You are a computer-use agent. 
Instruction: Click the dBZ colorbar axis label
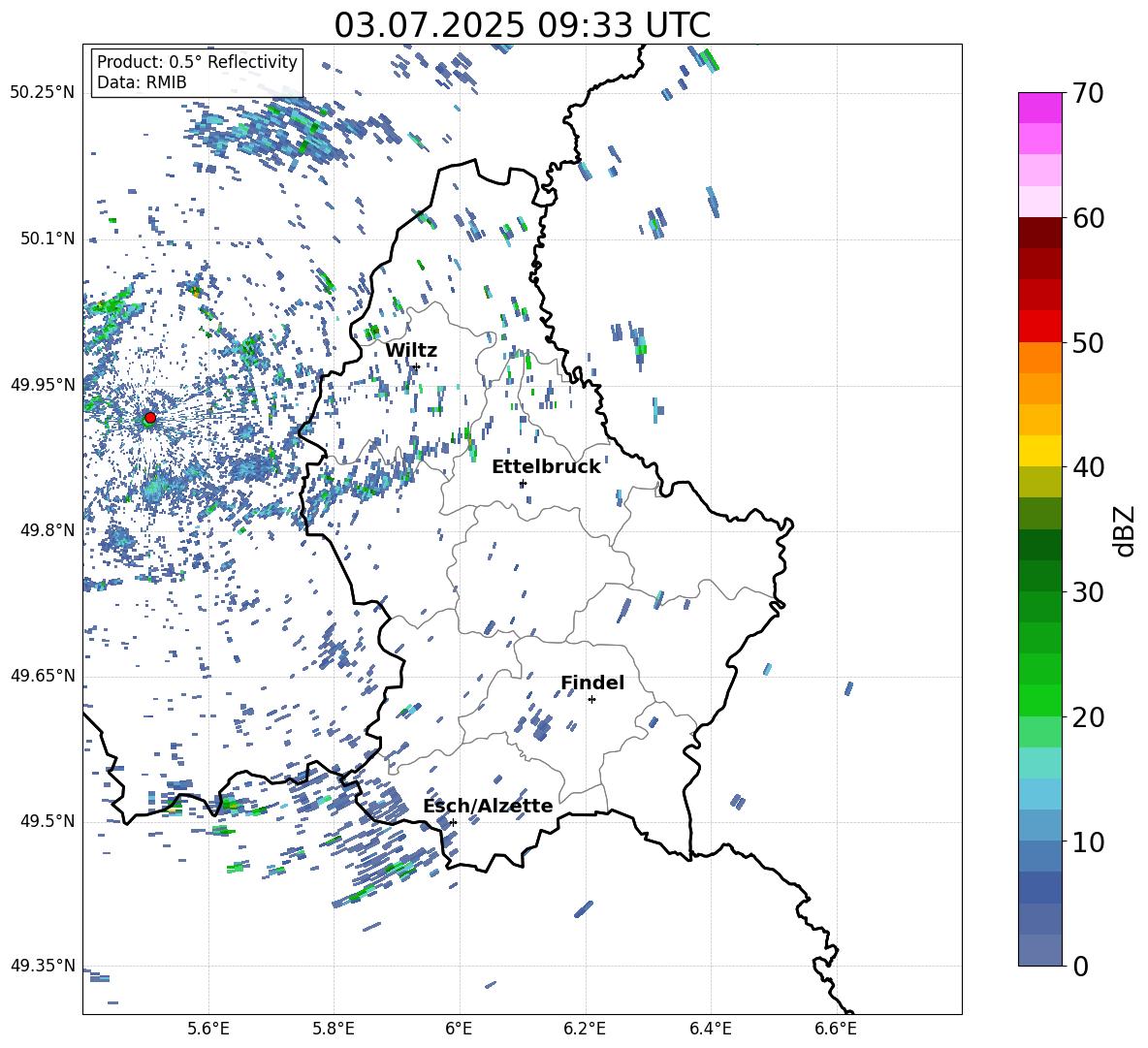1126,530
